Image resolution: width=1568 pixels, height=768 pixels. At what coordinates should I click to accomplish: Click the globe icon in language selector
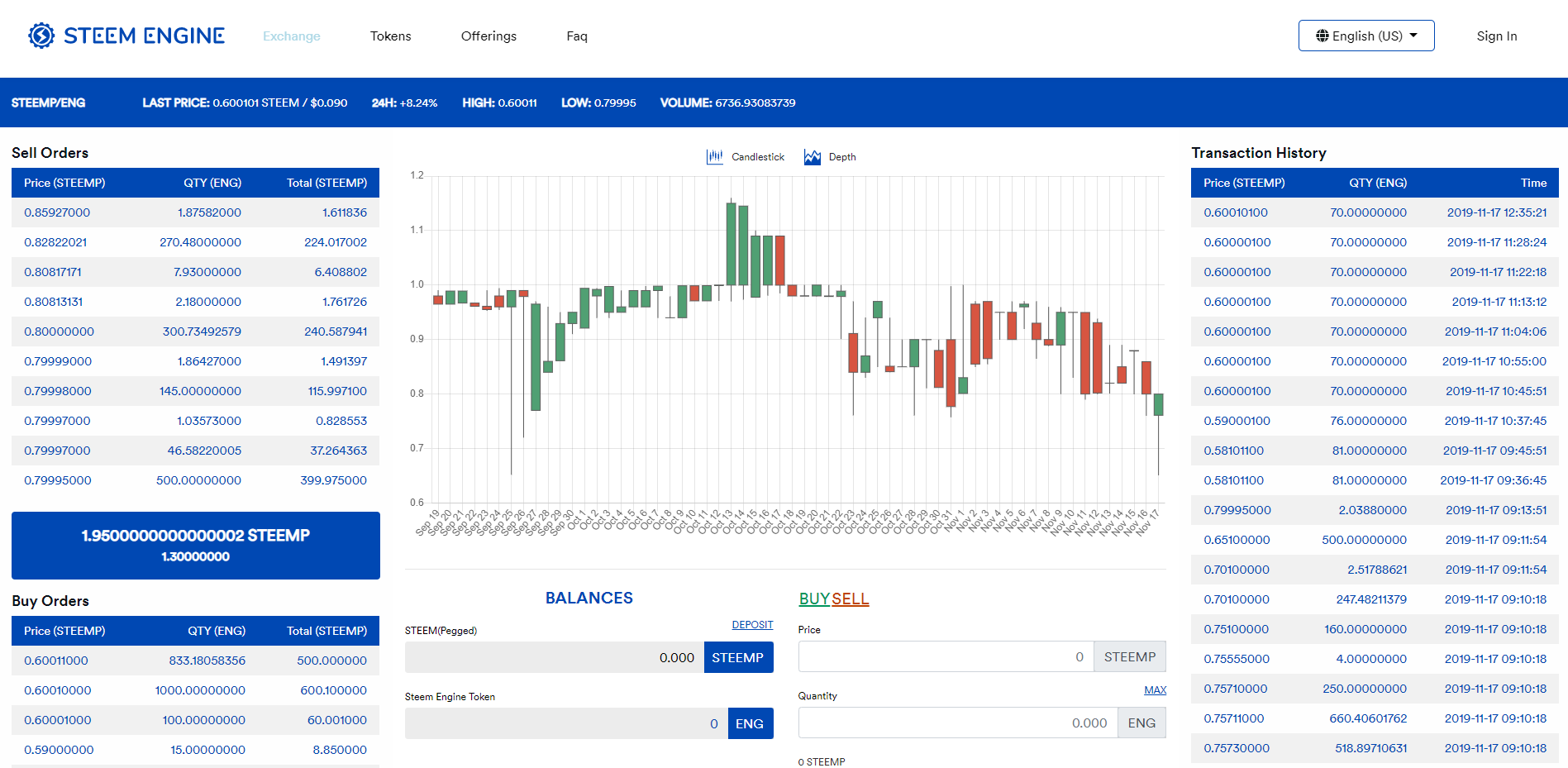[1323, 36]
